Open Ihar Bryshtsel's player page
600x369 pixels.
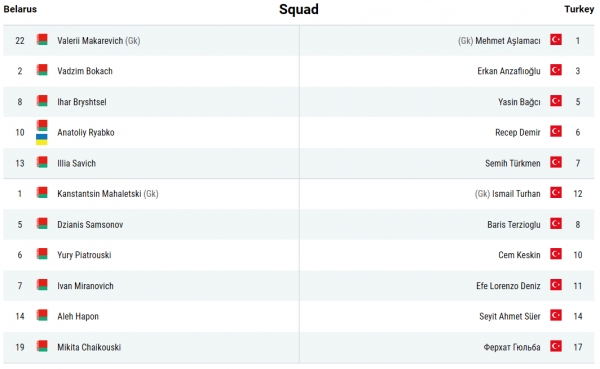[x=82, y=102]
